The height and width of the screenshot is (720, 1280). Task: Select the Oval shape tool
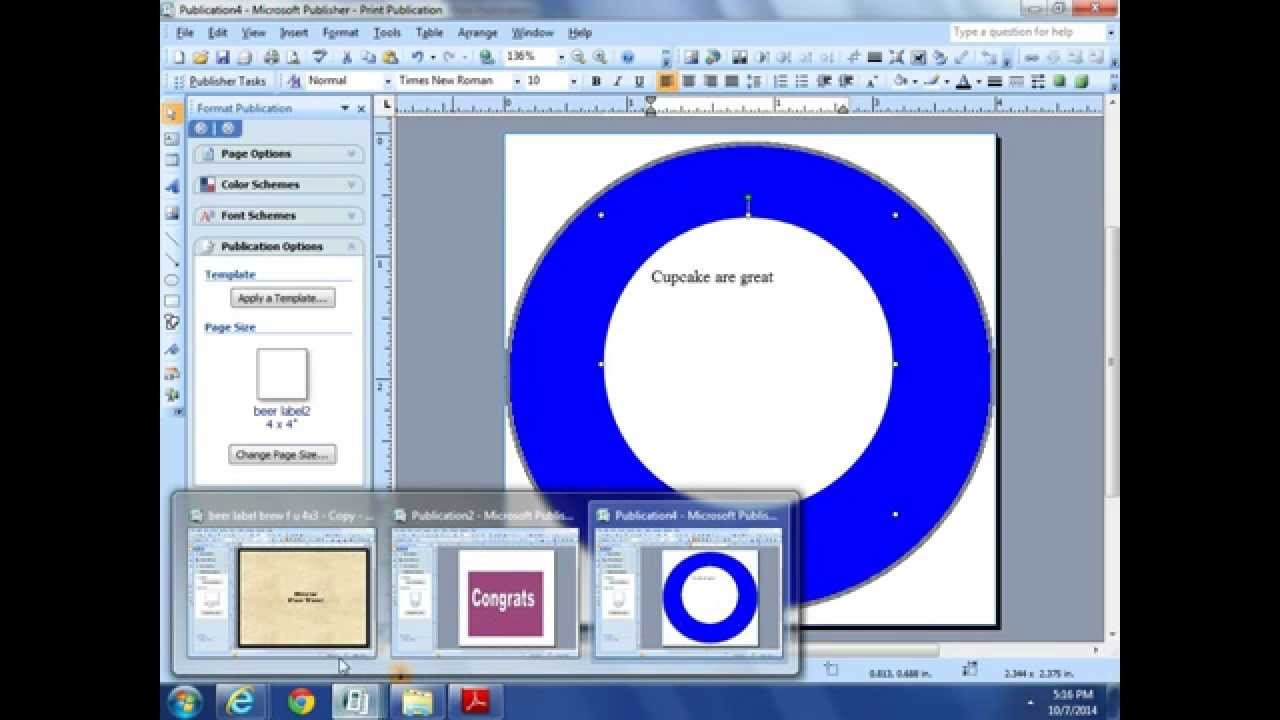click(172, 280)
